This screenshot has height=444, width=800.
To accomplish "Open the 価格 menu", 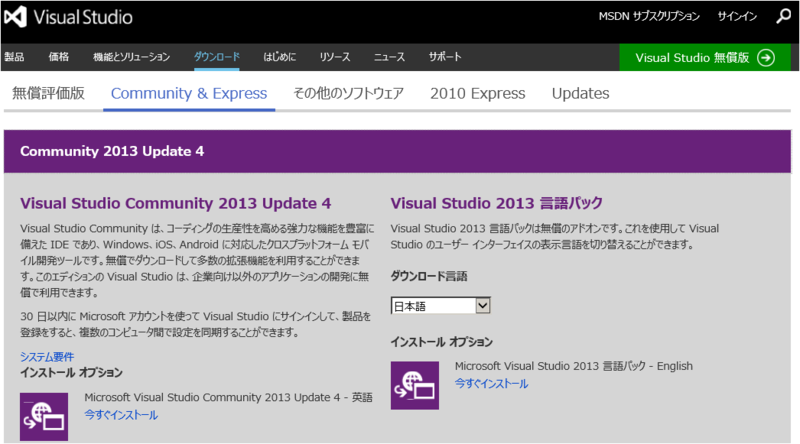I will pos(59,57).
